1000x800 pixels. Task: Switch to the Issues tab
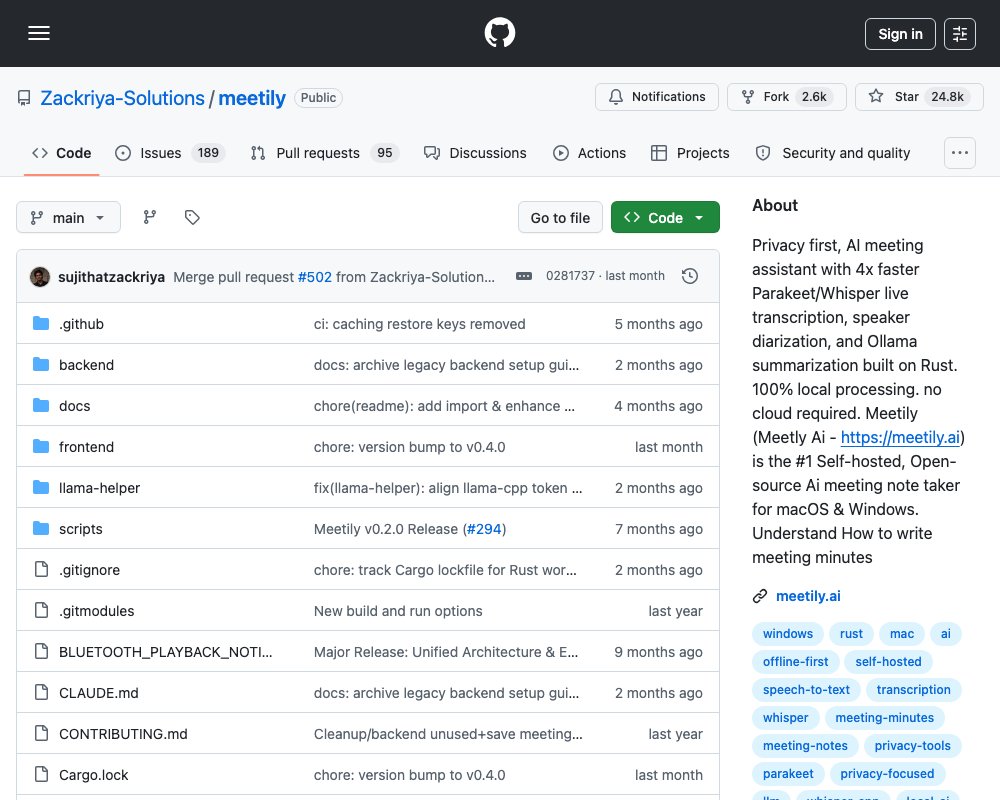click(169, 153)
